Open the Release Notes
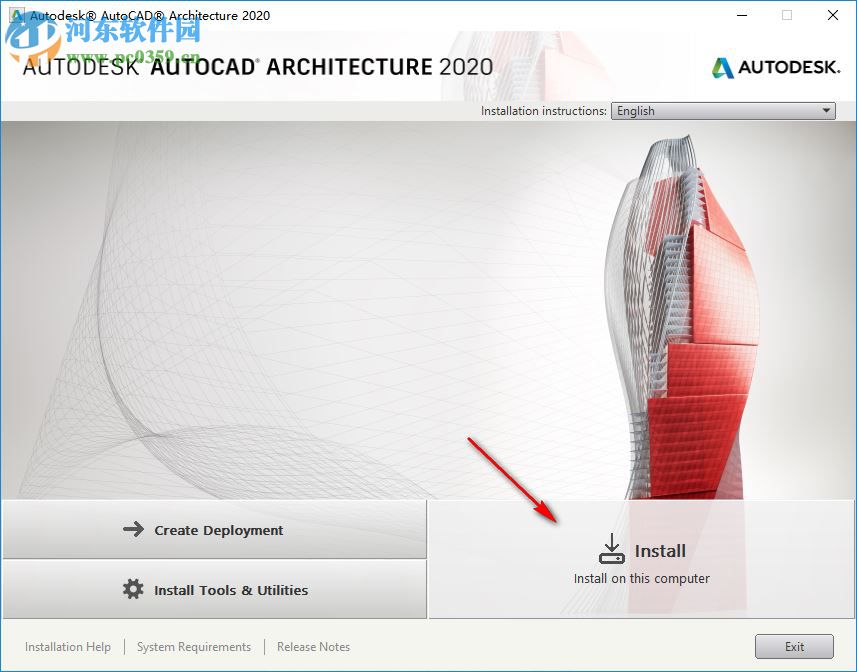 tap(313, 647)
